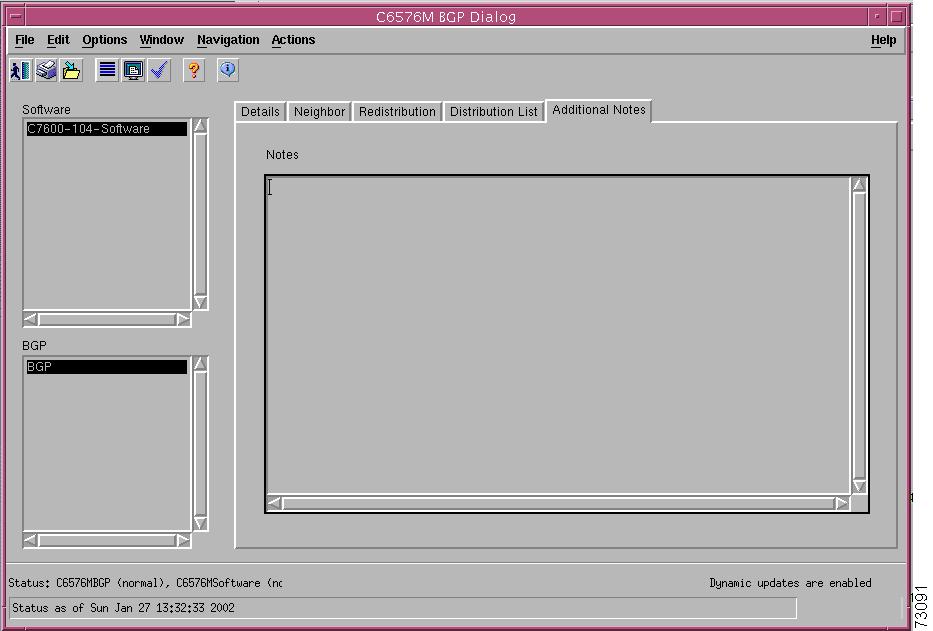Click BGP list scroll right arrow

[x=183, y=541]
